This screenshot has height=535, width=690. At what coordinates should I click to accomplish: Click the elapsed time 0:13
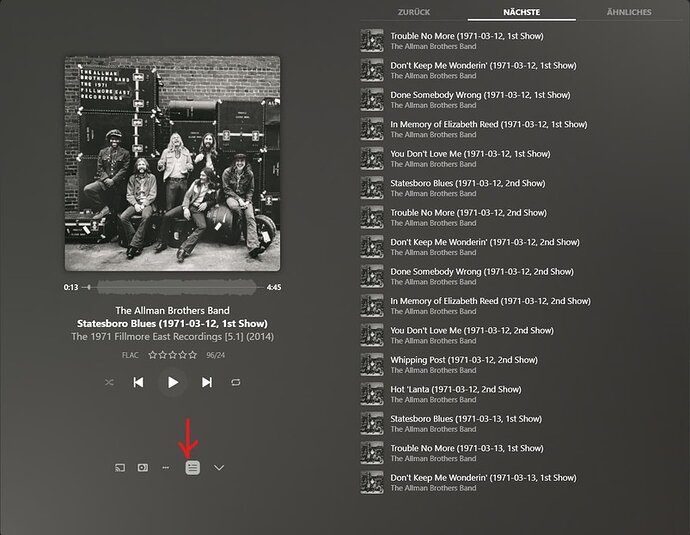[x=71, y=287]
